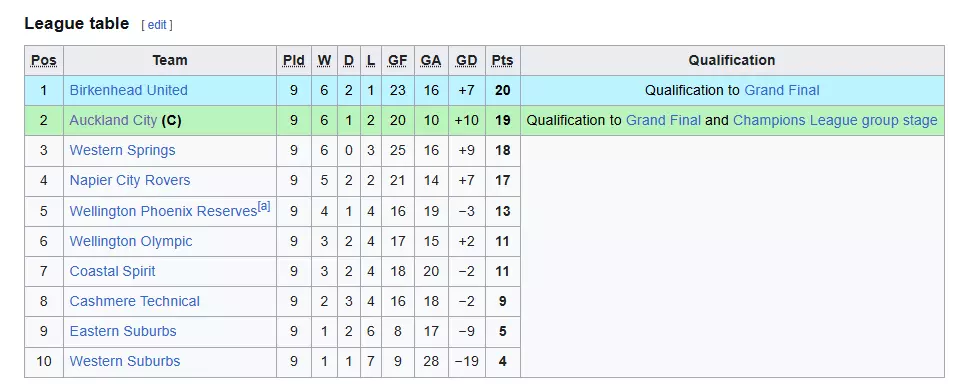Screen dimensions: 971x384
Task: Open the Eastern Suburbs team page
Action: click(x=123, y=331)
